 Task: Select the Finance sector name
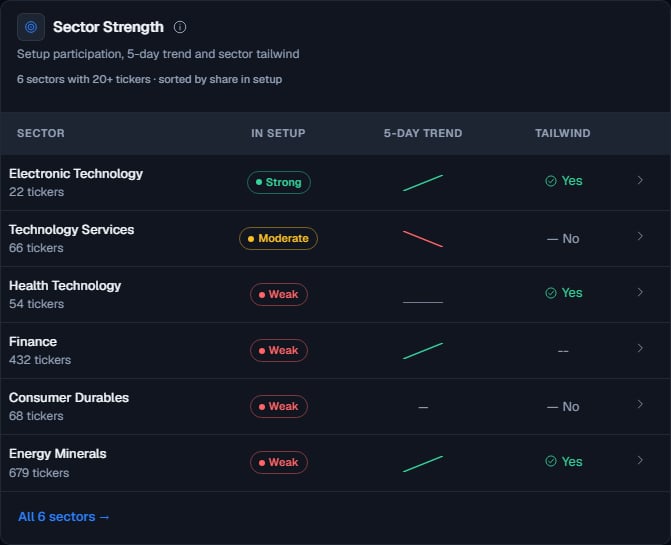(33, 342)
